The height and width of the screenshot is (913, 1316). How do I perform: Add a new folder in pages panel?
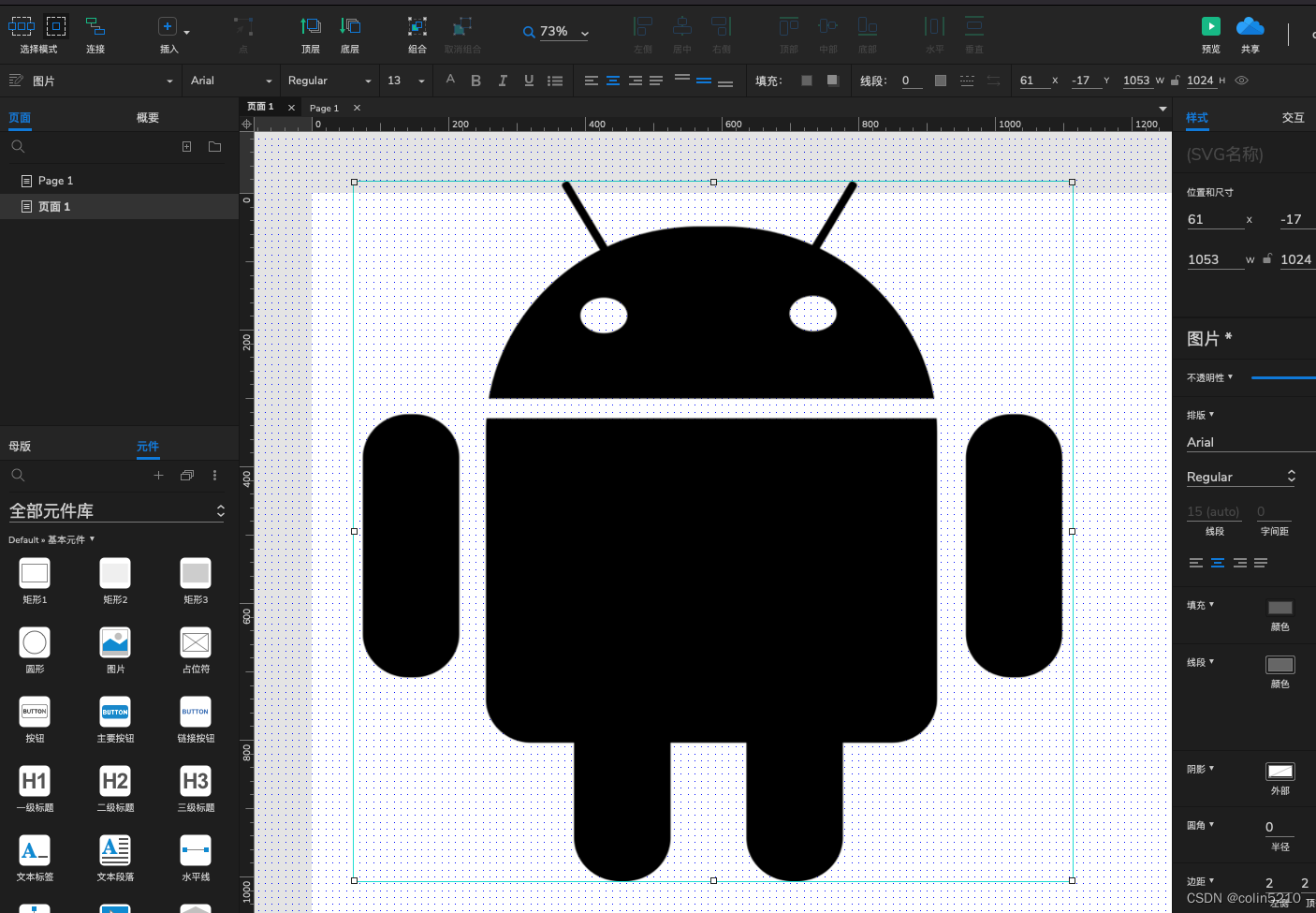click(x=214, y=146)
